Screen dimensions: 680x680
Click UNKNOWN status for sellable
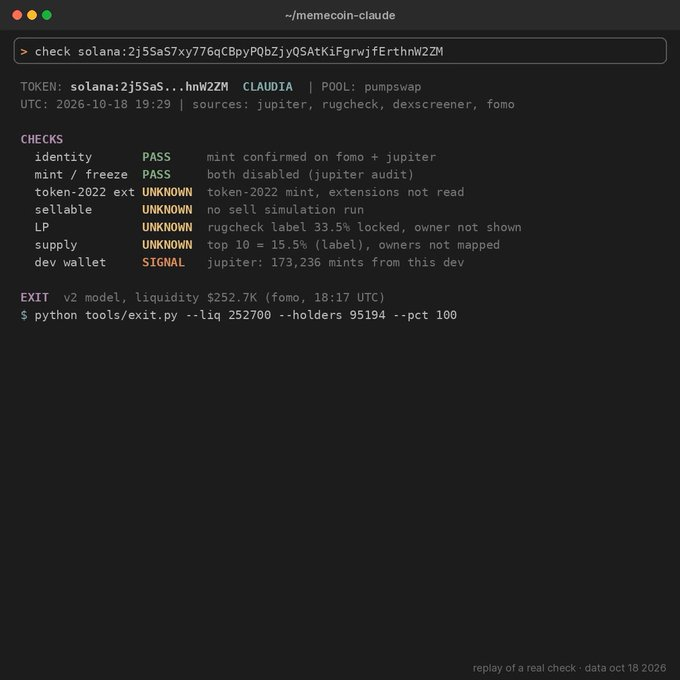(x=167, y=209)
